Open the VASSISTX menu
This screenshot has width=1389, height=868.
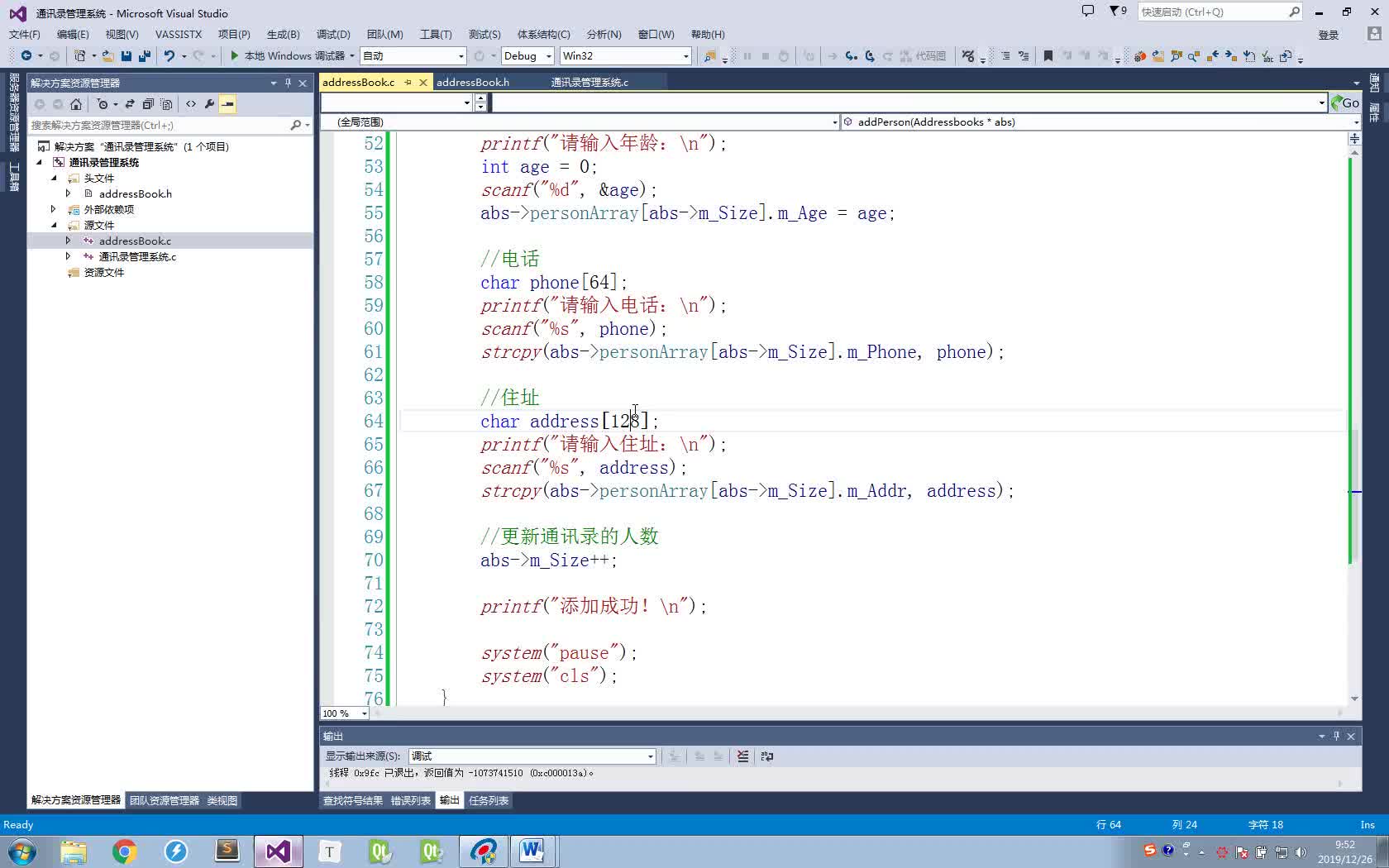pyautogui.click(x=179, y=34)
